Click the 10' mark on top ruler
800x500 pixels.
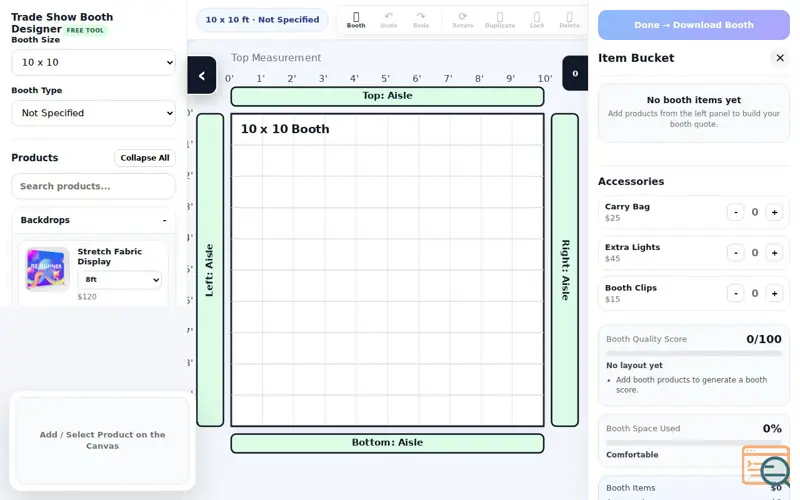[544, 79]
